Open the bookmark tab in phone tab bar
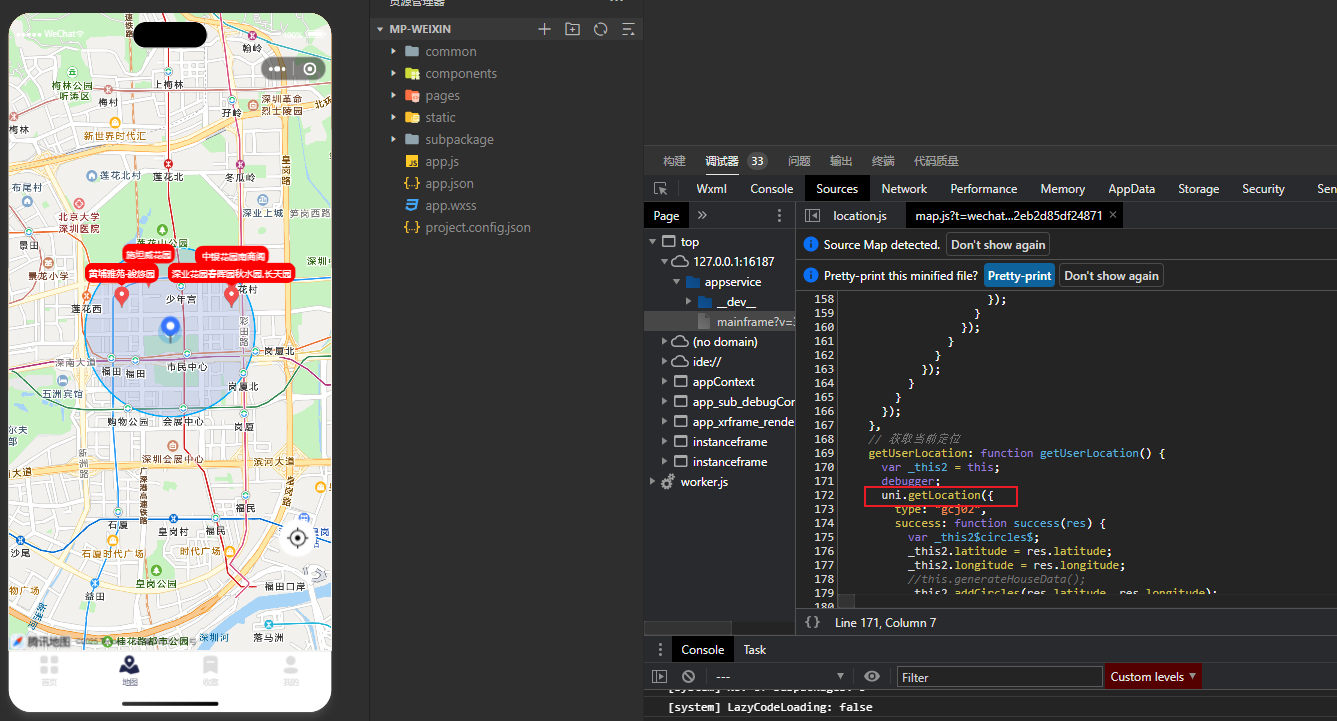 (210, 670)
